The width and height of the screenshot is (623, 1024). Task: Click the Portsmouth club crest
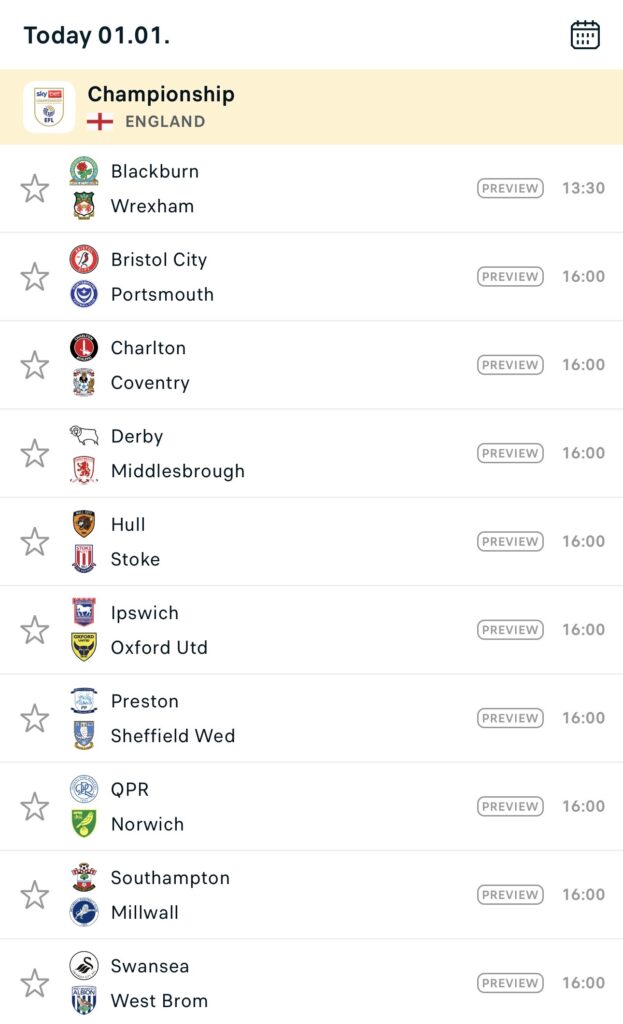point(84,294)
